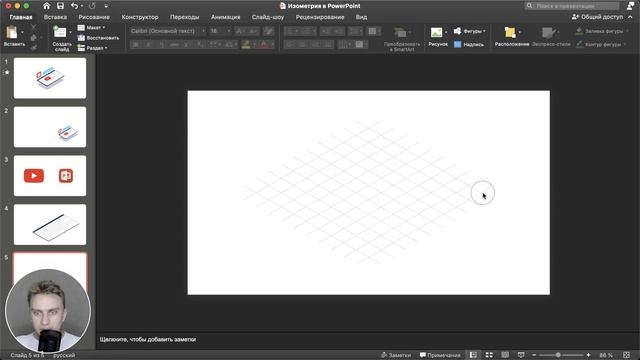
Task: Click the Clear Formatting eraser icon
Action: point(269,31)
